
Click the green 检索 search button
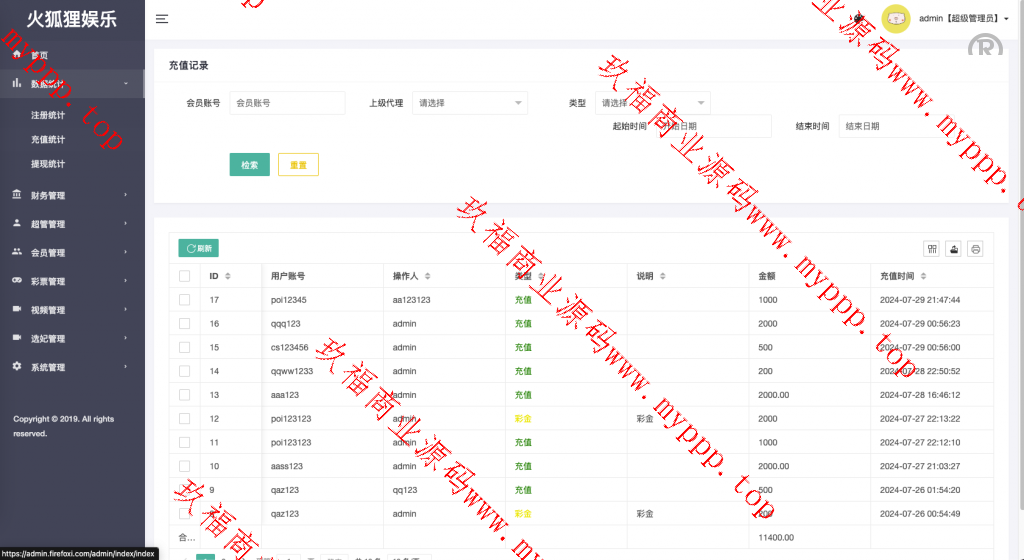pos(249,165)
